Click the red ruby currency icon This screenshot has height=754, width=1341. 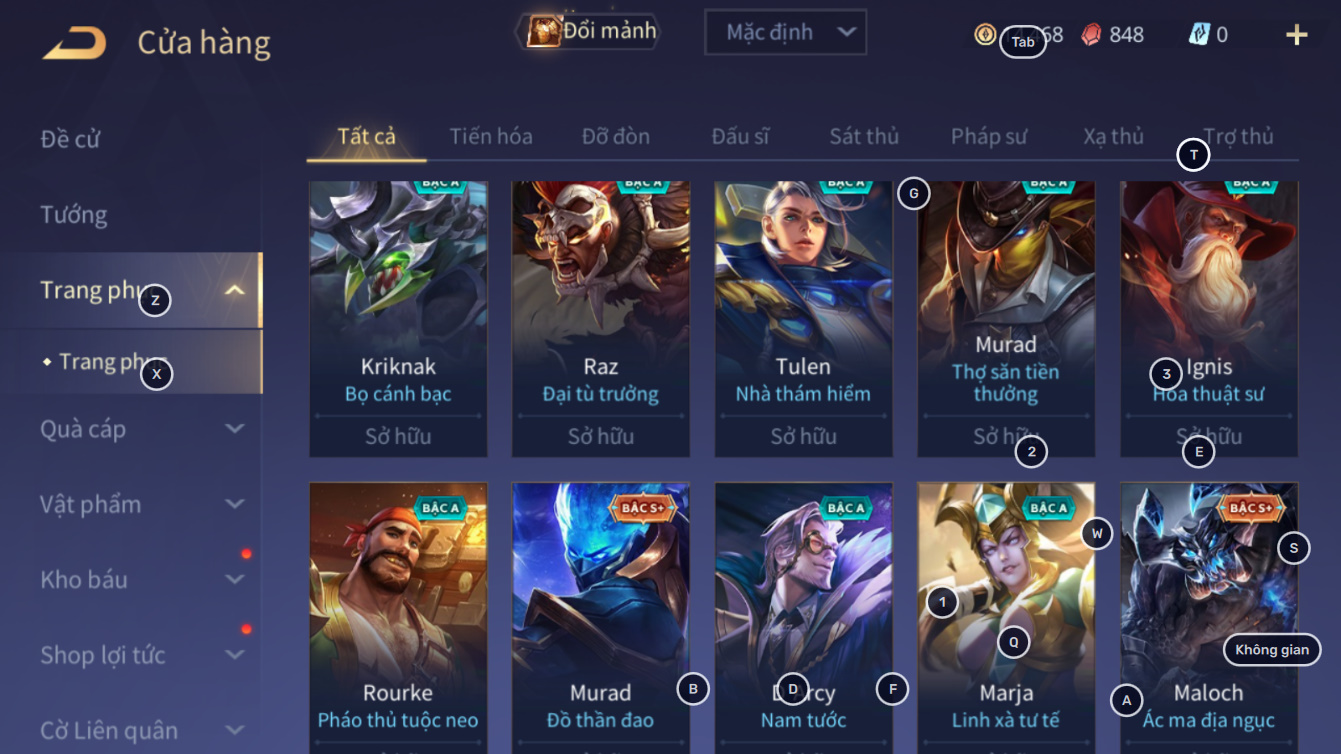(x=1093, y=35)
